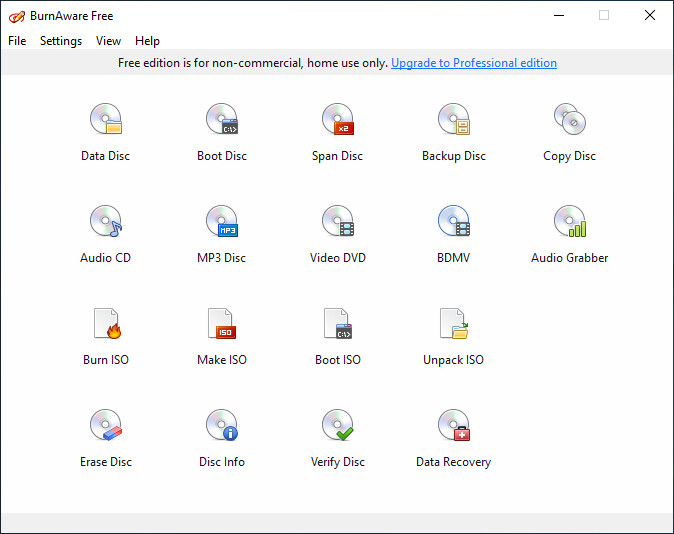Launch the Boot Disc tool
This screenshot has height=534, width=674.
pyautogui.click(x=222, y=119)
